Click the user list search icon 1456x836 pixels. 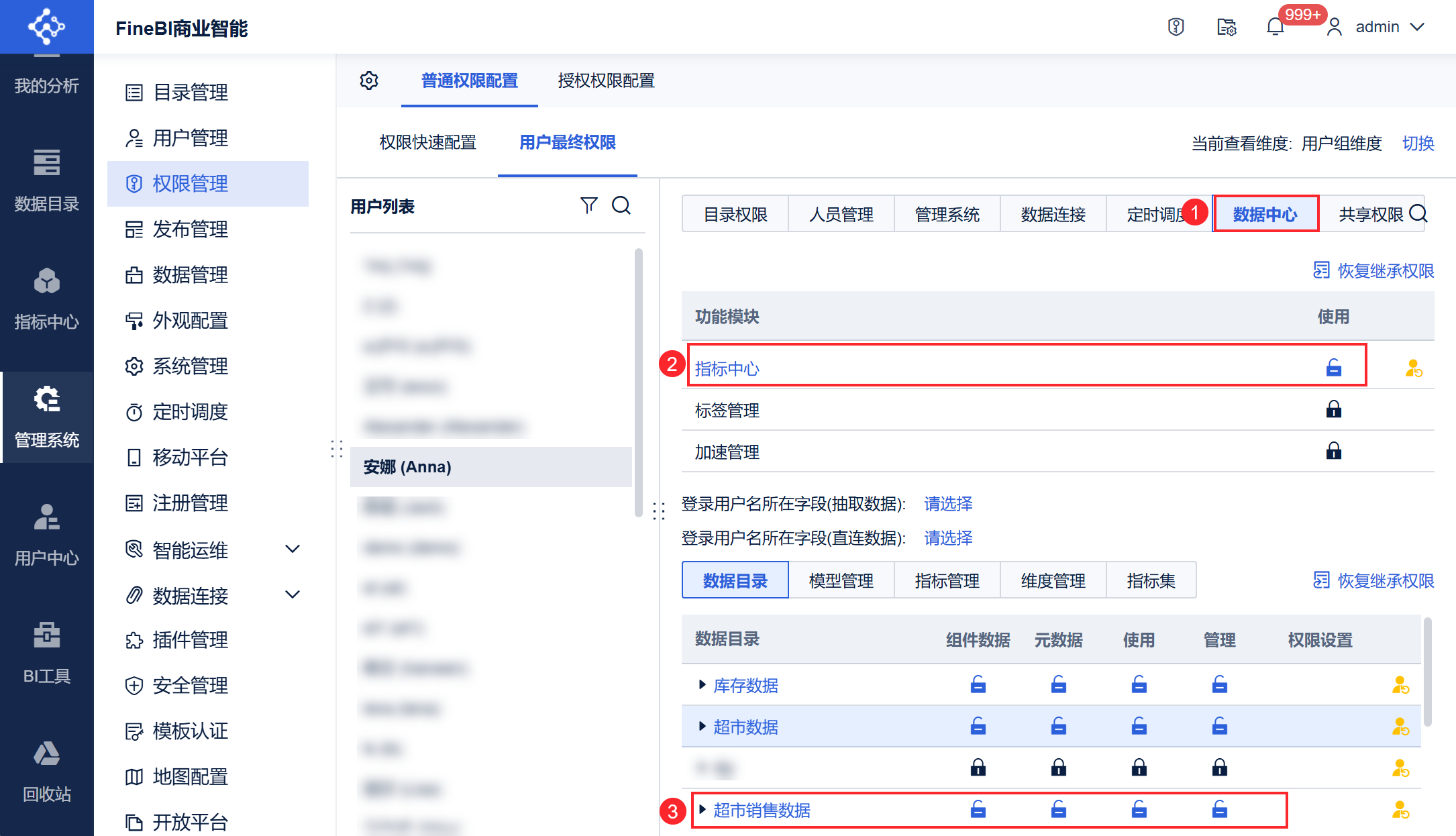click(621, 205)
